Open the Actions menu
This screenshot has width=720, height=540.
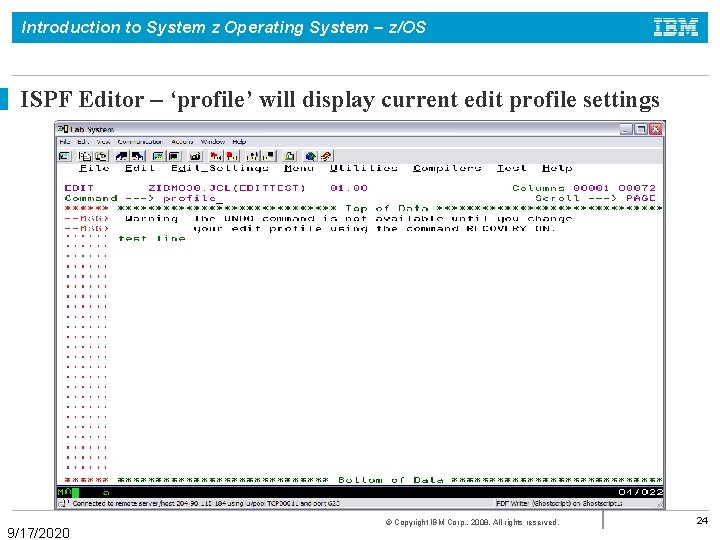(182, 142)
